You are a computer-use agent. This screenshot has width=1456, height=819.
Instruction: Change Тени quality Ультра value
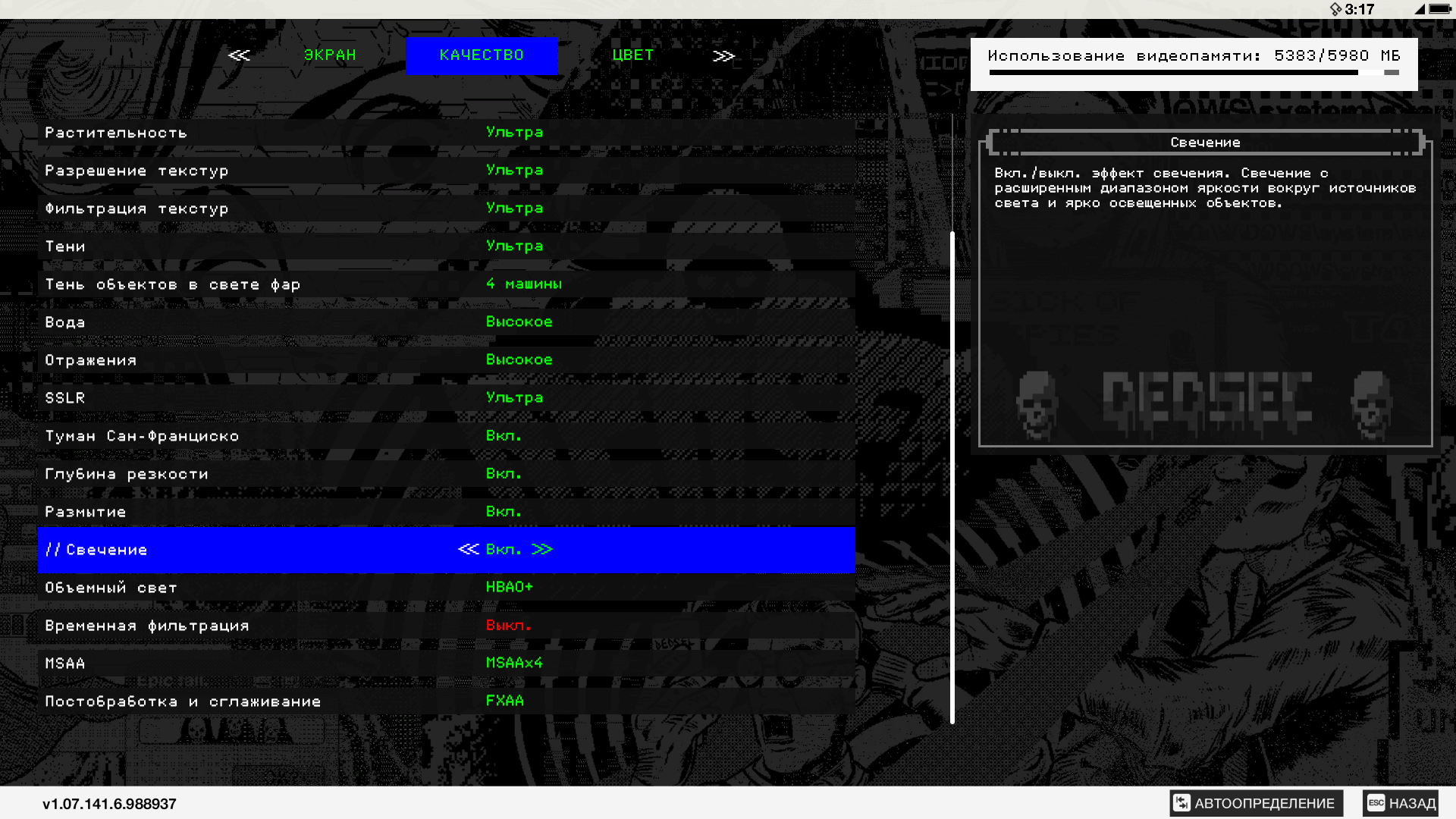(x=514, y=246)
